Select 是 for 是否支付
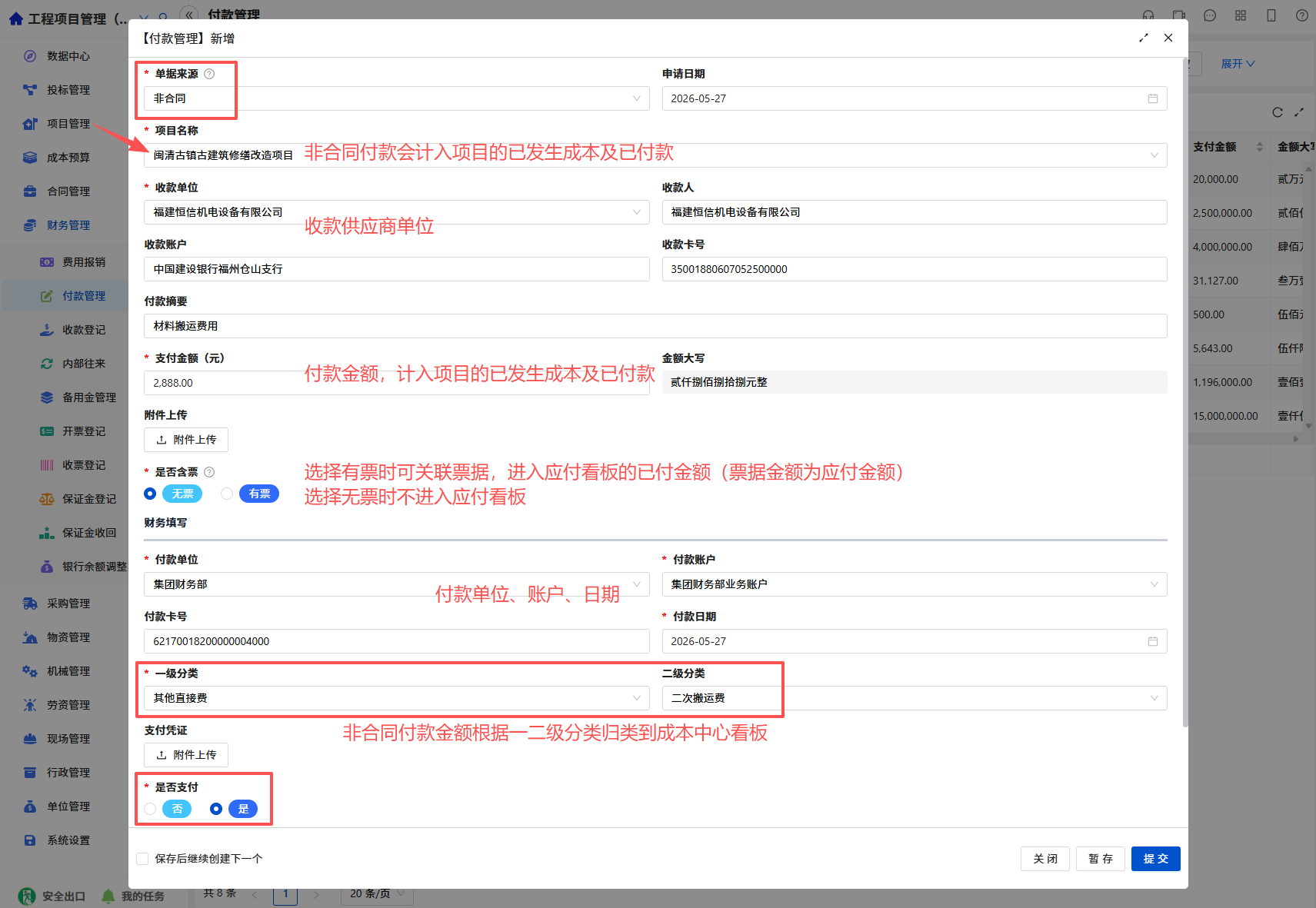The width and height of the screenshot is (1316, 908). 216,809
